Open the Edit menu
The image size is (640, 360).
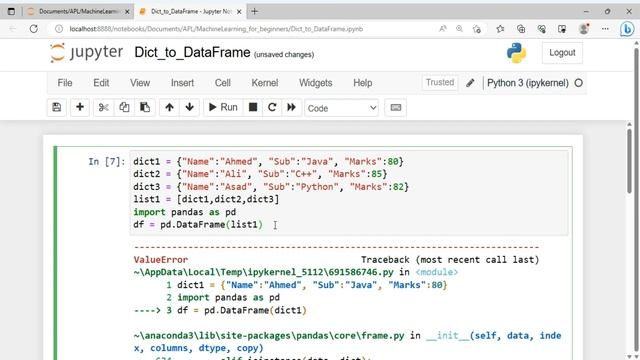[101, 83]
